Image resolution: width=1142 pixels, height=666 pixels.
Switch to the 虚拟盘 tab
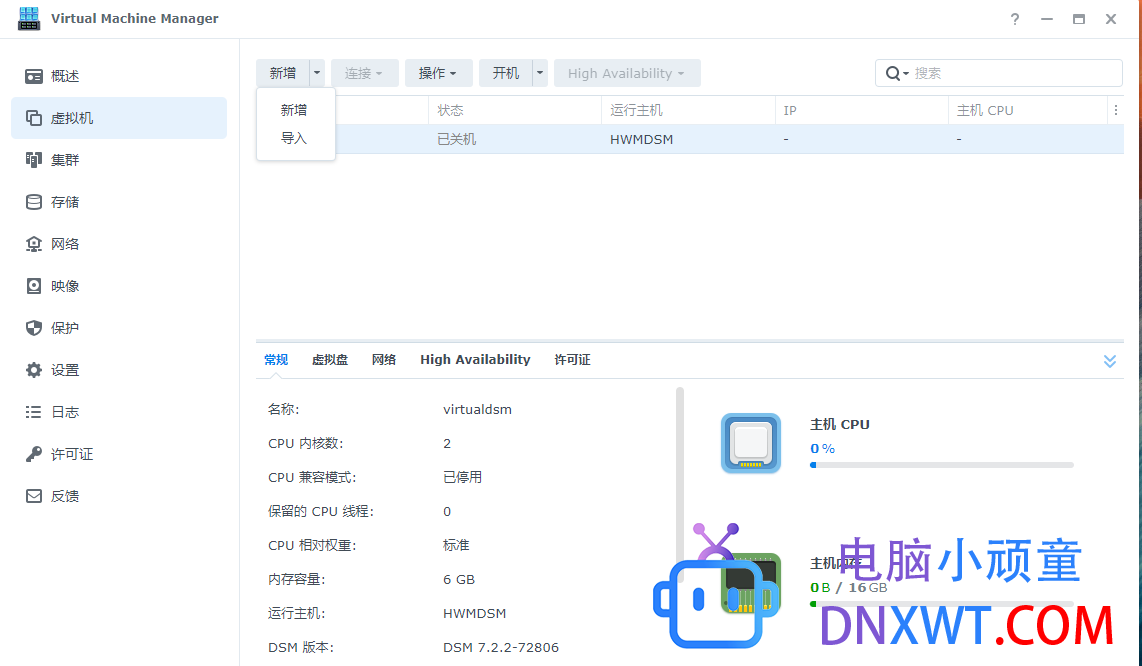(x=330, y=359)
